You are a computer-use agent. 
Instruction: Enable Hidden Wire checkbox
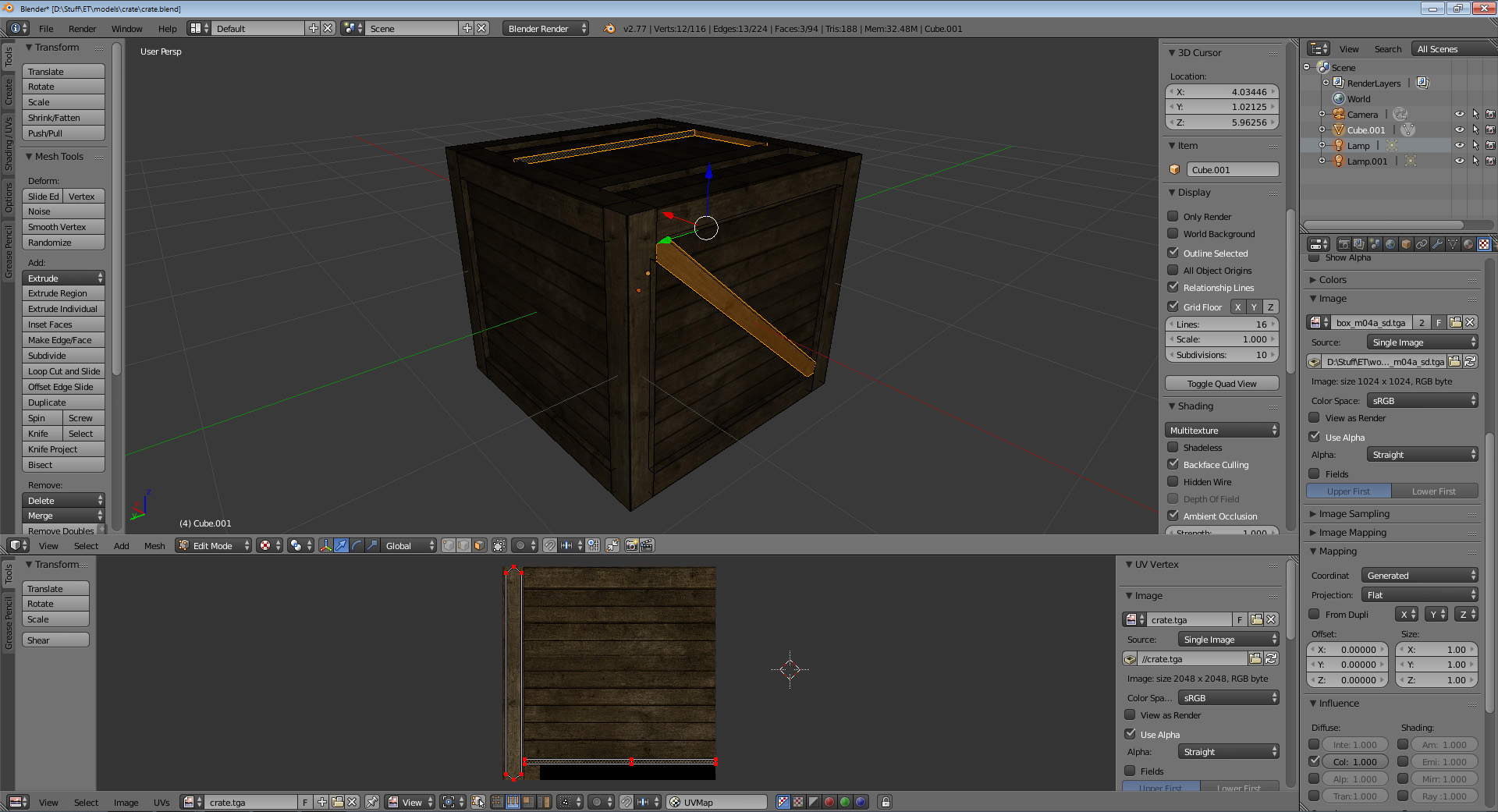[1173, 481]
